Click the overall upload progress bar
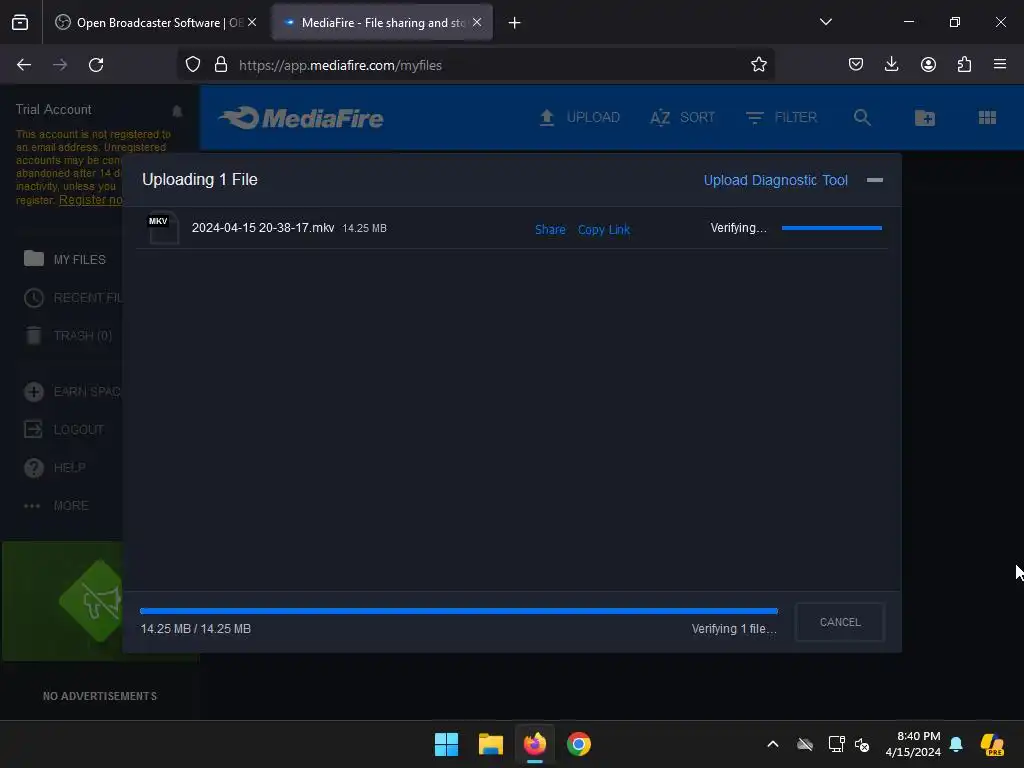 pos(458,611)
